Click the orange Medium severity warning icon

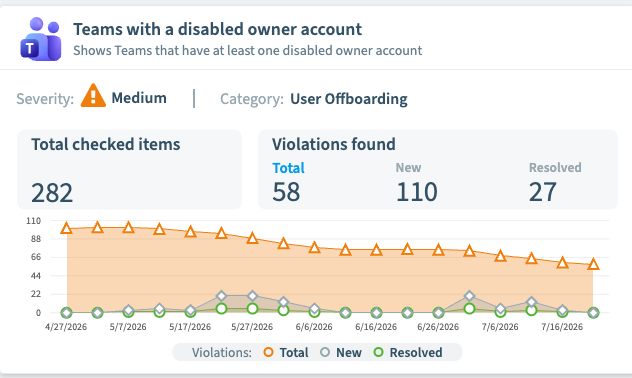[93, 96]
